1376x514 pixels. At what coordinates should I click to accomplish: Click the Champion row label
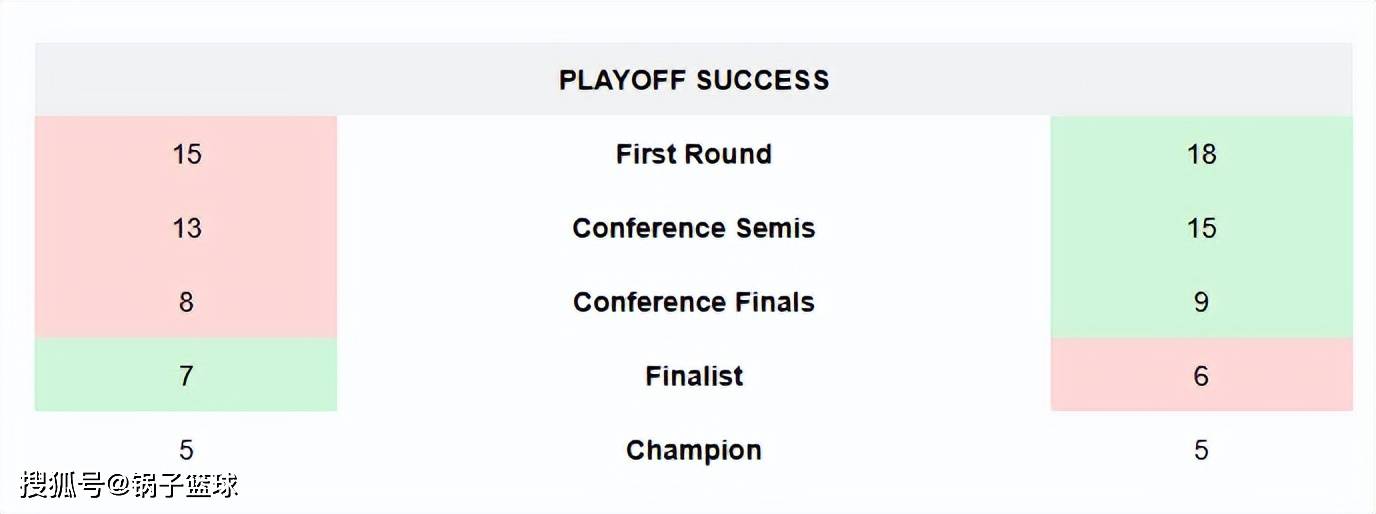(694, 450)
